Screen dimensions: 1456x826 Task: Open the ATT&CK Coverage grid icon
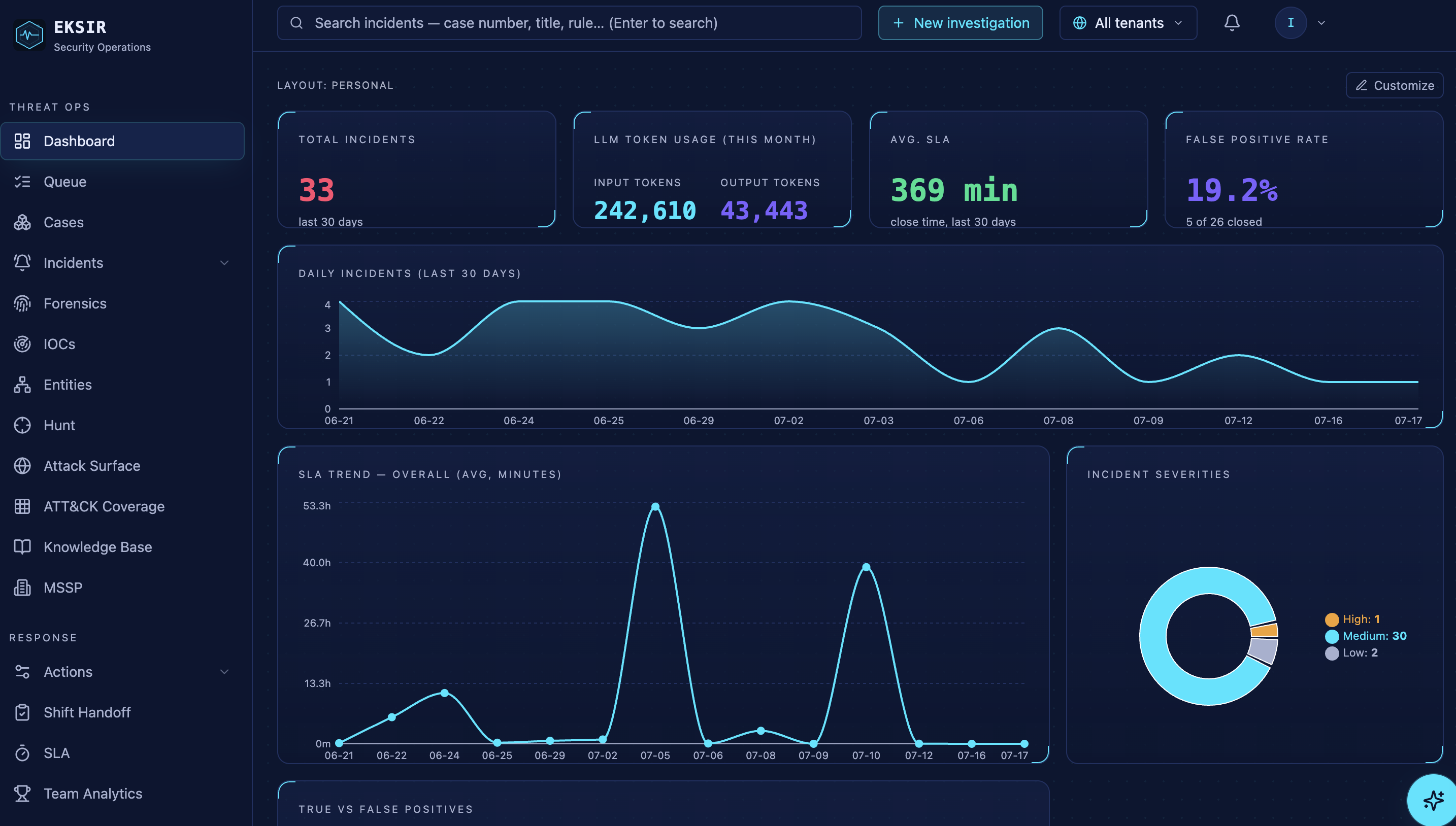[22, 506]
